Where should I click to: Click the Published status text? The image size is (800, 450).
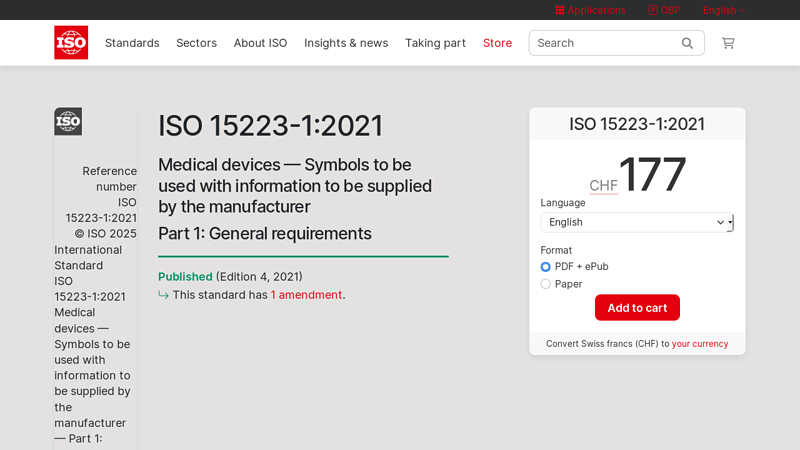(185, 277)
